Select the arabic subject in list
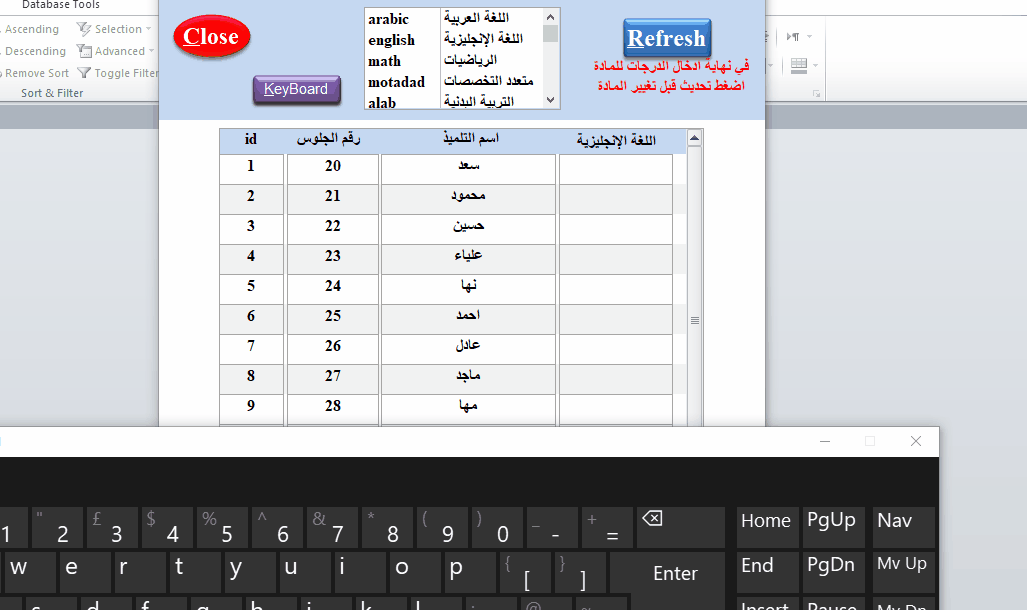 pos(455,18)
